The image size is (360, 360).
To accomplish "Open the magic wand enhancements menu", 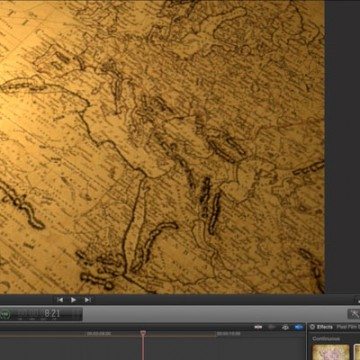I will [354, 314].
